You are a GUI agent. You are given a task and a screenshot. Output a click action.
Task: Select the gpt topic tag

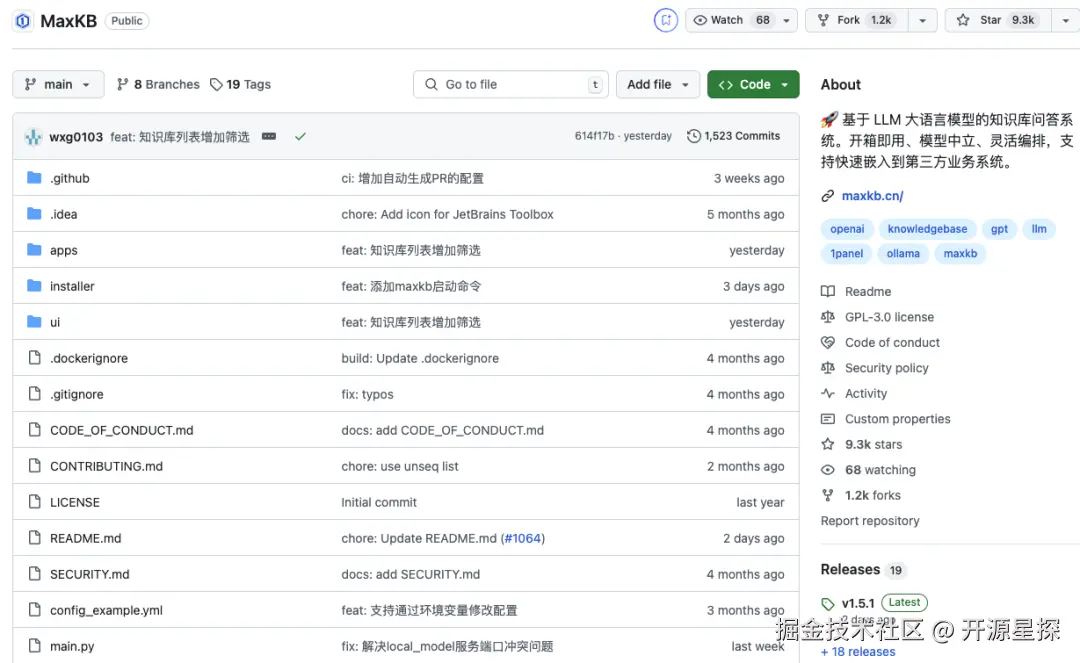click(999, 229)
